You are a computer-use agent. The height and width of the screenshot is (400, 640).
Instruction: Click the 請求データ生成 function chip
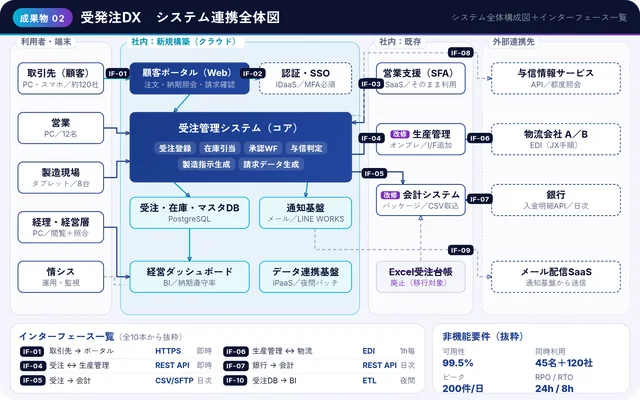[x=271, y=164]
